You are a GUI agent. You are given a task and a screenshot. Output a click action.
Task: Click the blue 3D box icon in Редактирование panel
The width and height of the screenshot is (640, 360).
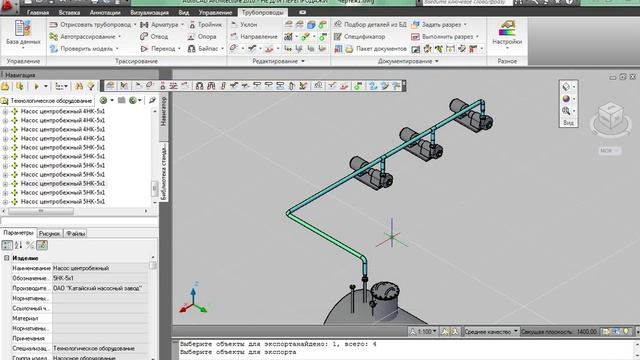(x=311, y=25)
